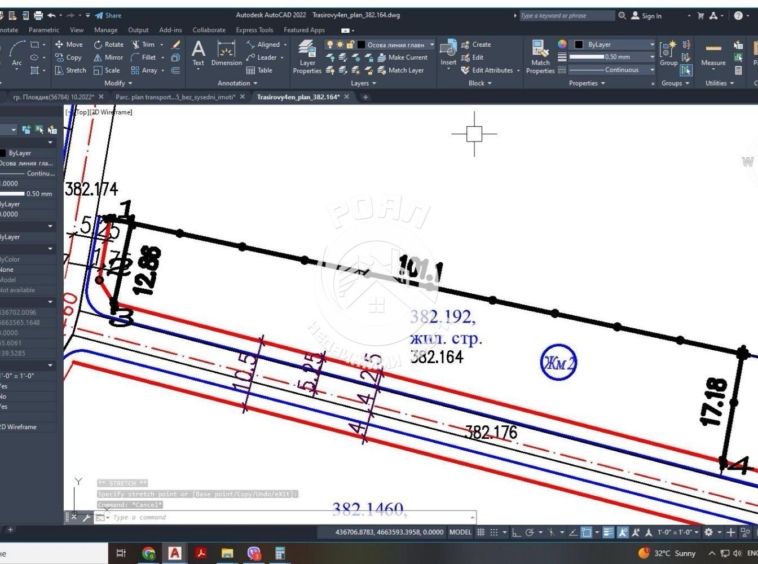Viewport: 758px width, 564px height.
Task: Toggle layer freeze sun icon
Action: pos(340,44)
